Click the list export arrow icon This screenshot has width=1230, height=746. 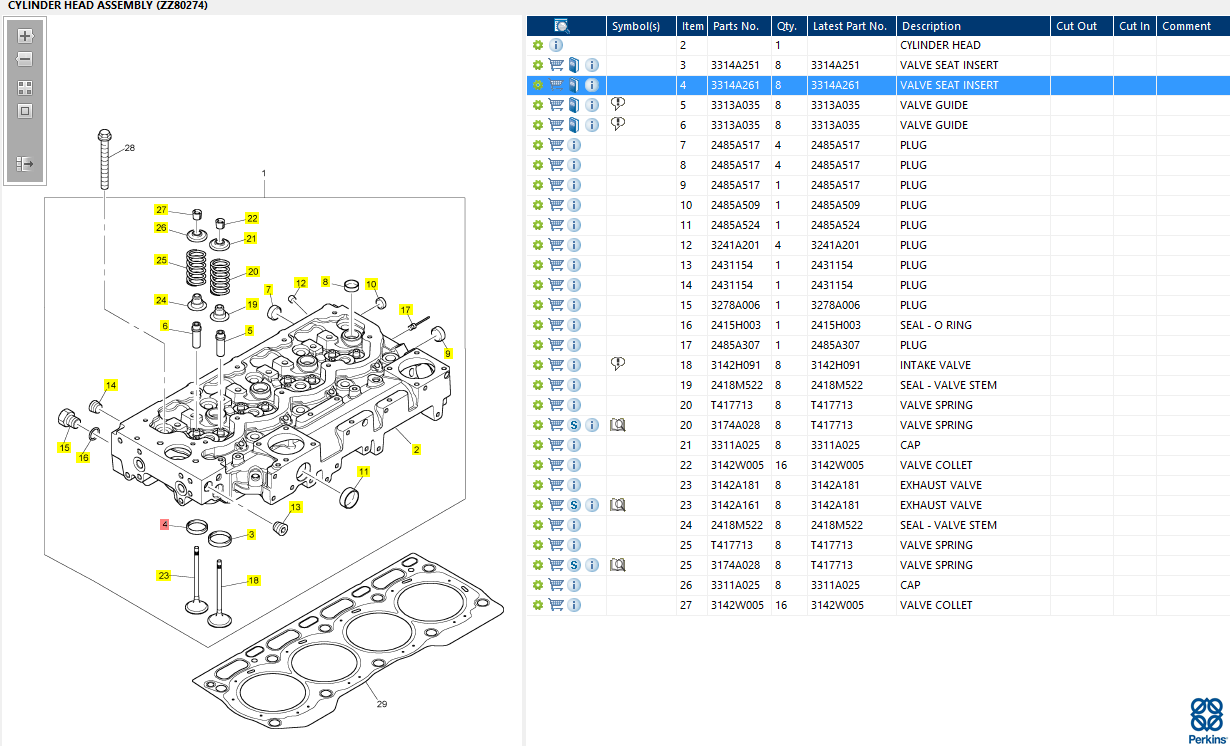click(26, 163)
